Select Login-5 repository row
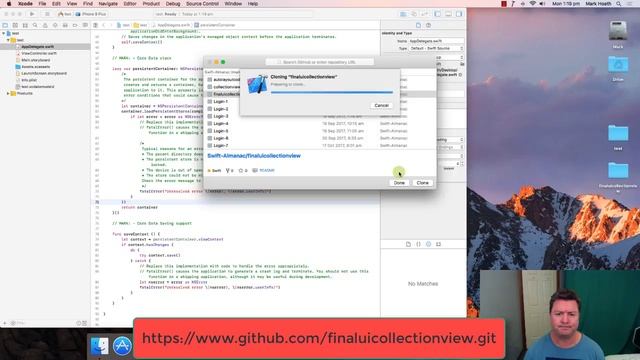The image size is (640, 360). pos(320,131)
